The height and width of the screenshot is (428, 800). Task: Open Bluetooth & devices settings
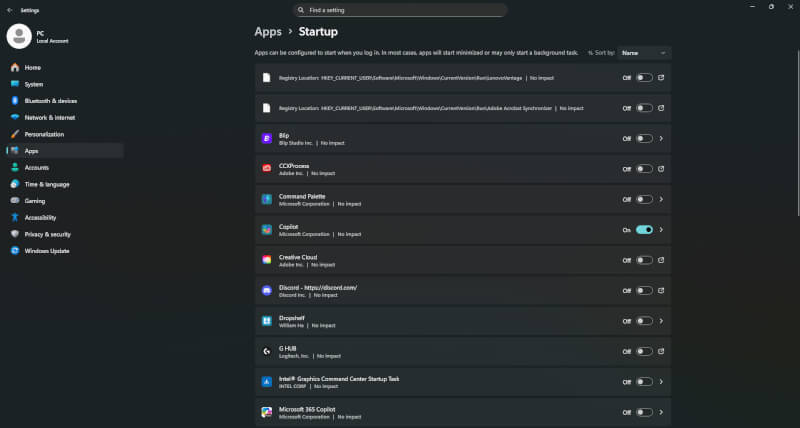[x=50, y=101]
